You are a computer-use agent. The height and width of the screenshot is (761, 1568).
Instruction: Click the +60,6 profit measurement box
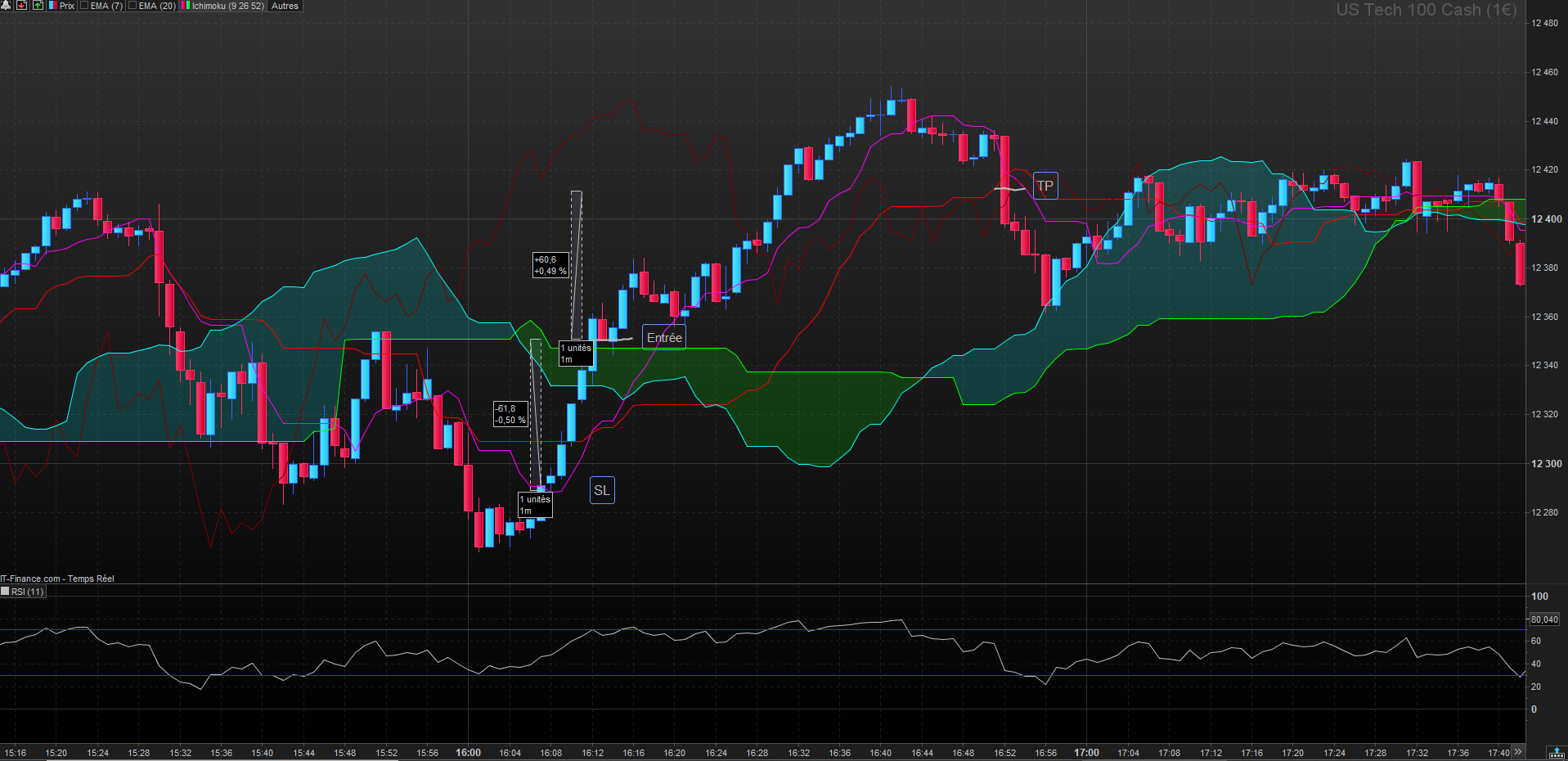(550, 265)
